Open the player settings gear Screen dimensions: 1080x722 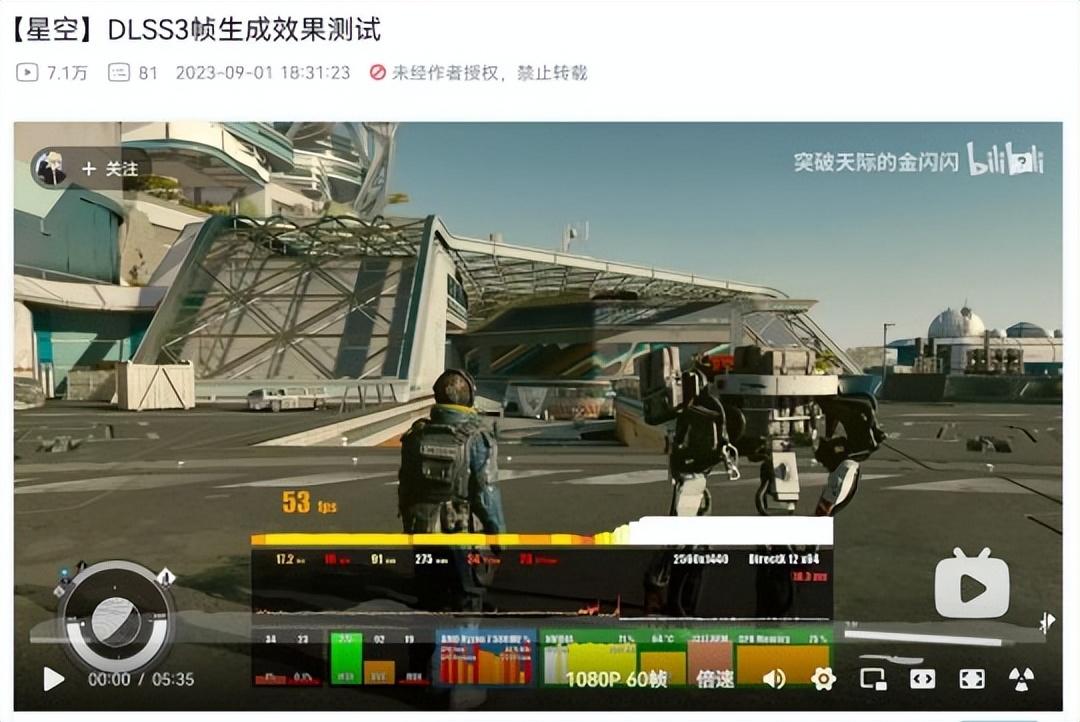point(823,679)
